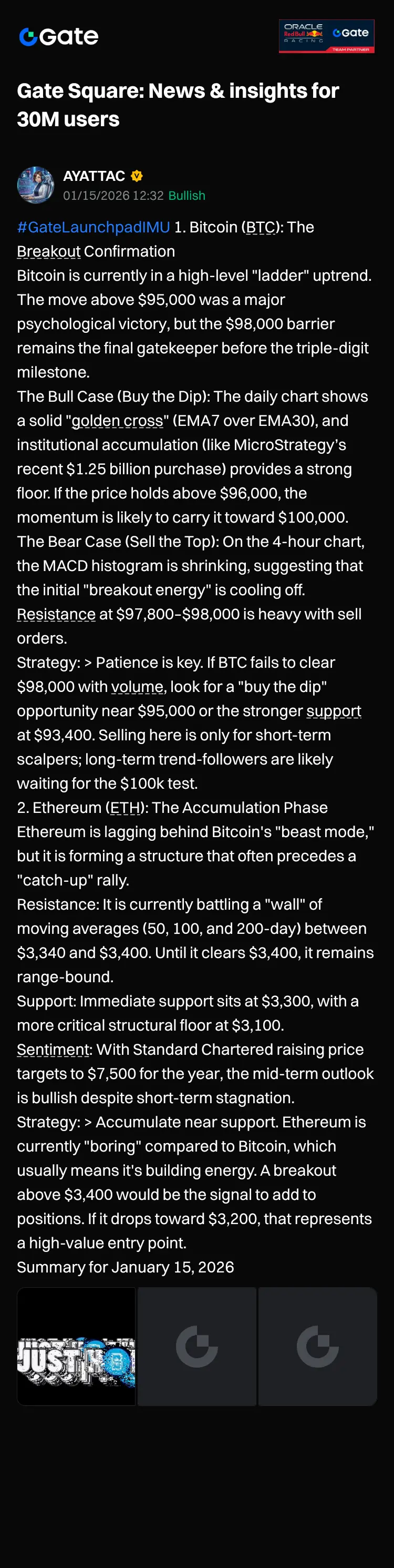Image resolution: width=394 pixels, height=1568 pixels.
Task: Open the third placeholder image thumbnail
Action: click(x=317, y=1347)
